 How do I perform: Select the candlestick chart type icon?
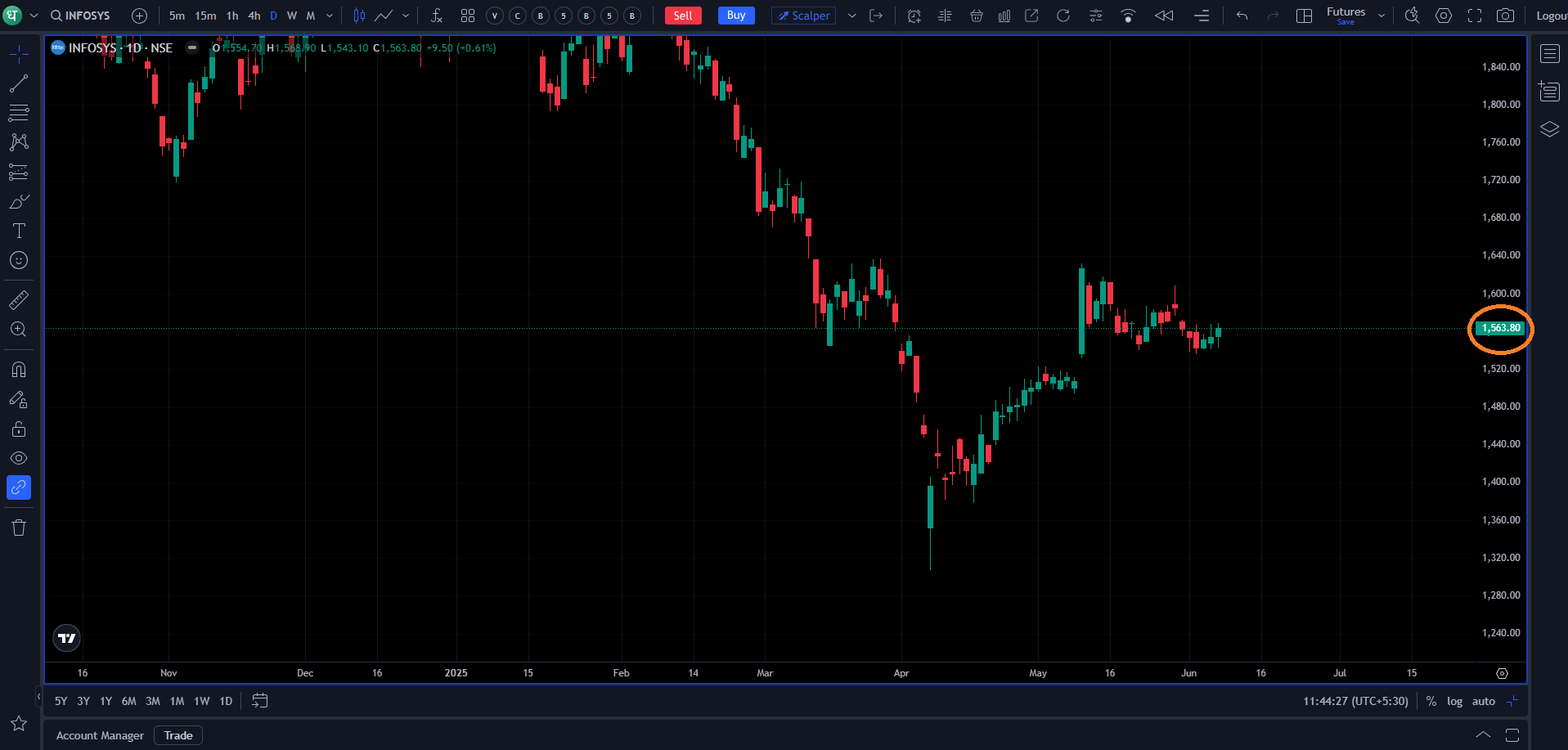point(359,16)
